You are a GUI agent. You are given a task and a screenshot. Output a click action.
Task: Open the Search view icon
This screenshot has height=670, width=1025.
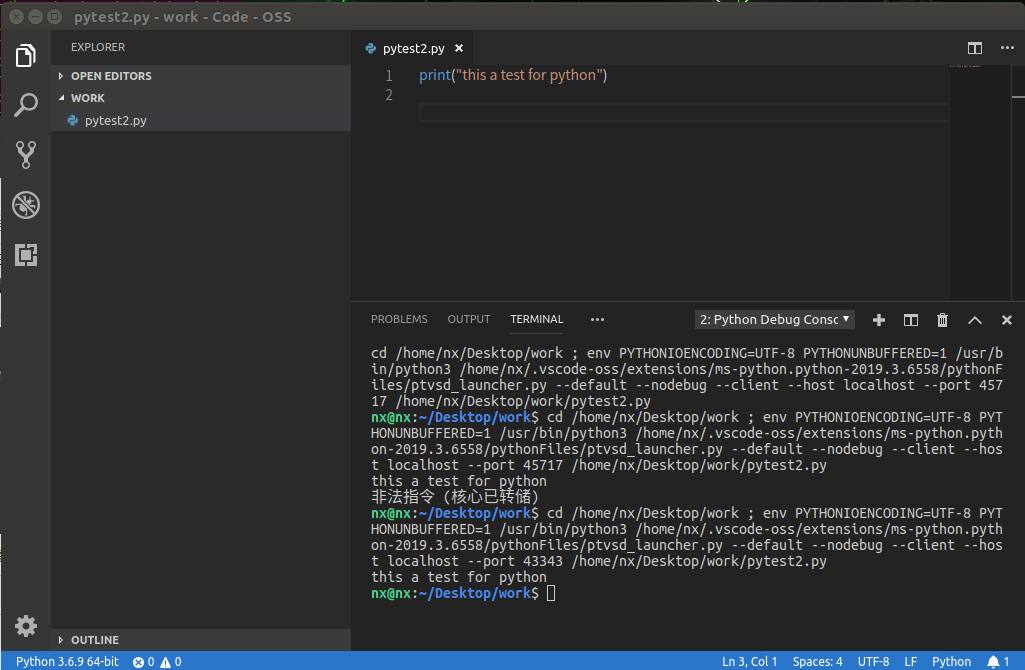click(x=26, y=104)
